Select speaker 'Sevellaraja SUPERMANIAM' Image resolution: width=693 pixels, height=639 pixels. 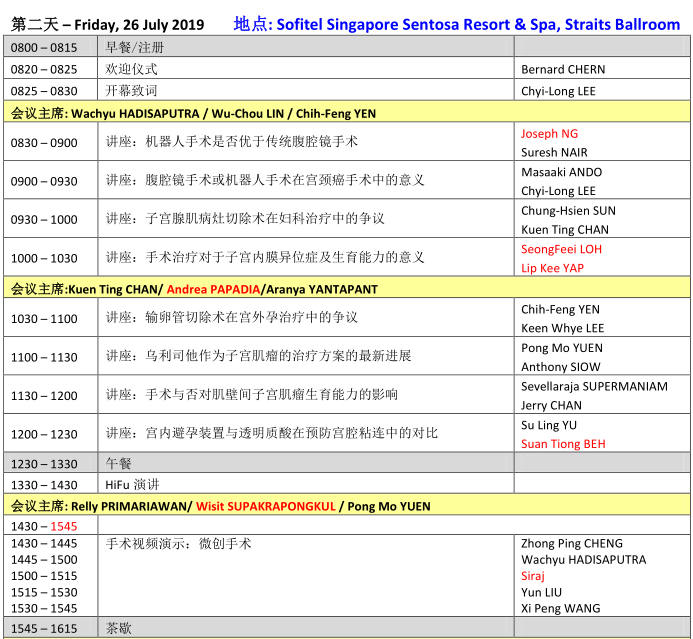[x=594, y=386]
